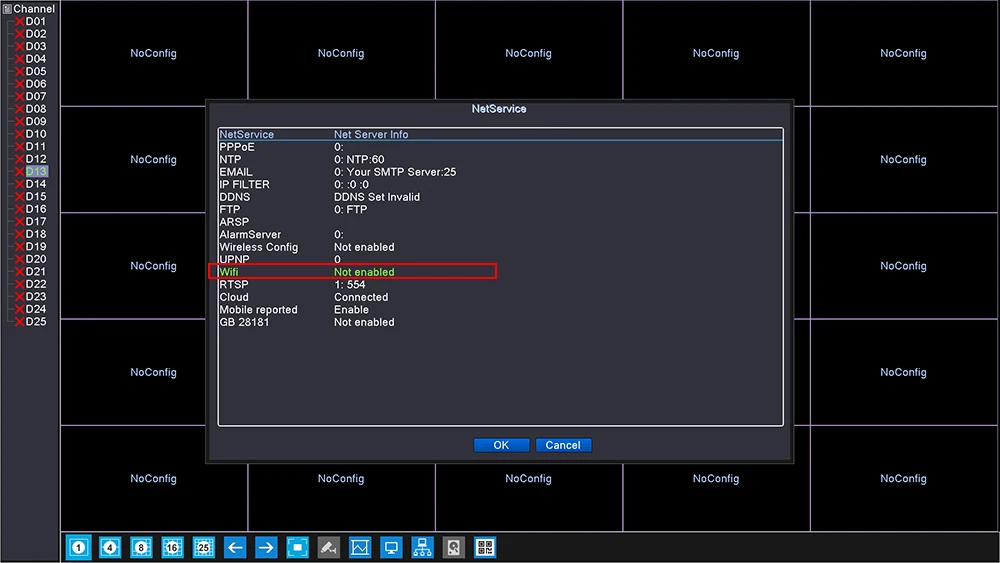Select channel D20 in tree
The width and height of the screenshot is (1000, 563).
(36, 259)
